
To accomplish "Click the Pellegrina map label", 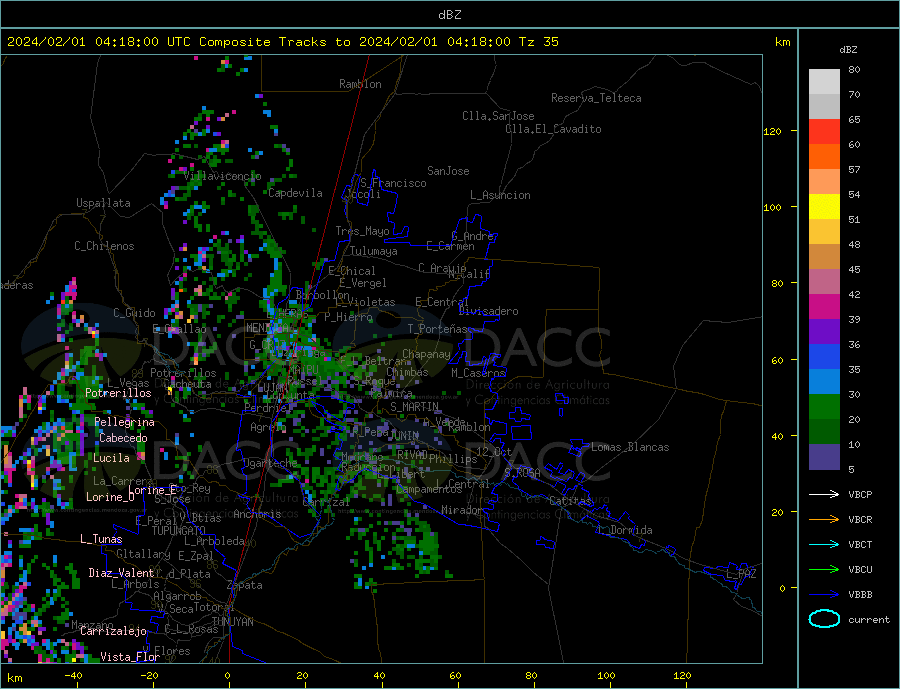I will [125, 422].
